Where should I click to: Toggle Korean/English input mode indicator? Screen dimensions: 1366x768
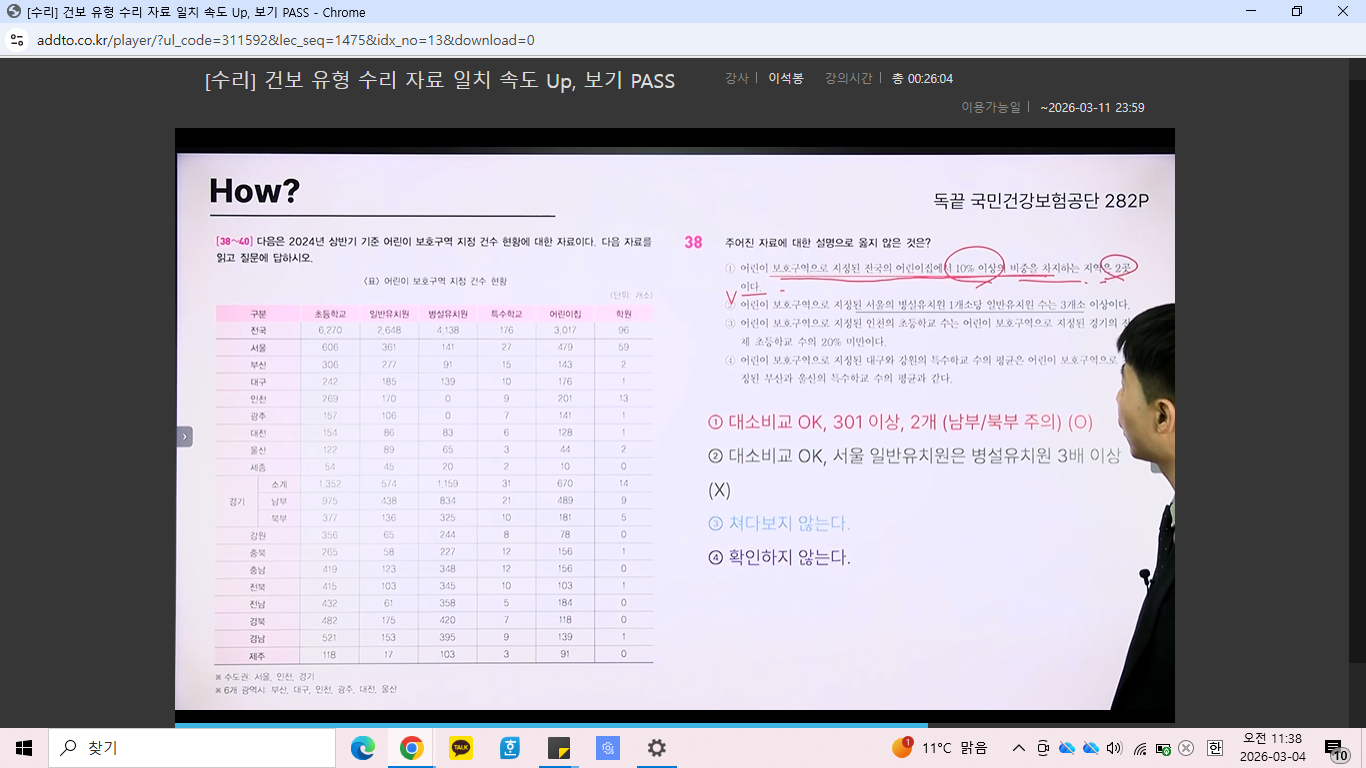(1214, 748)
